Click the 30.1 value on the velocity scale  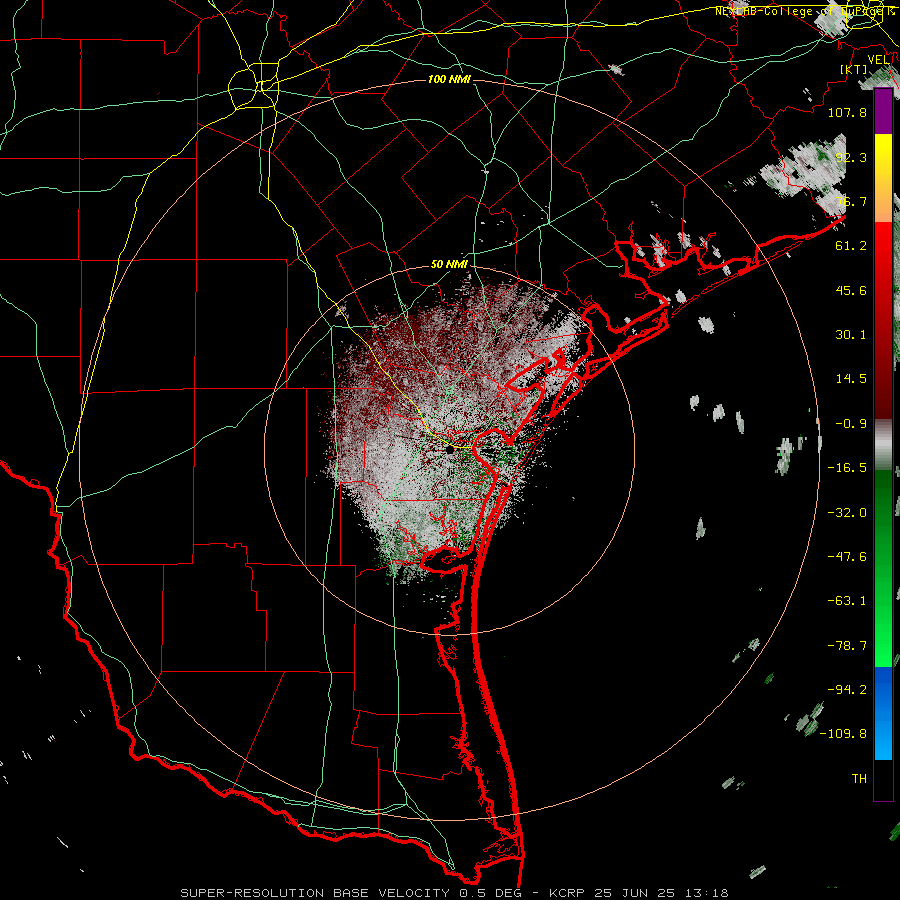(x=851, y=335)
